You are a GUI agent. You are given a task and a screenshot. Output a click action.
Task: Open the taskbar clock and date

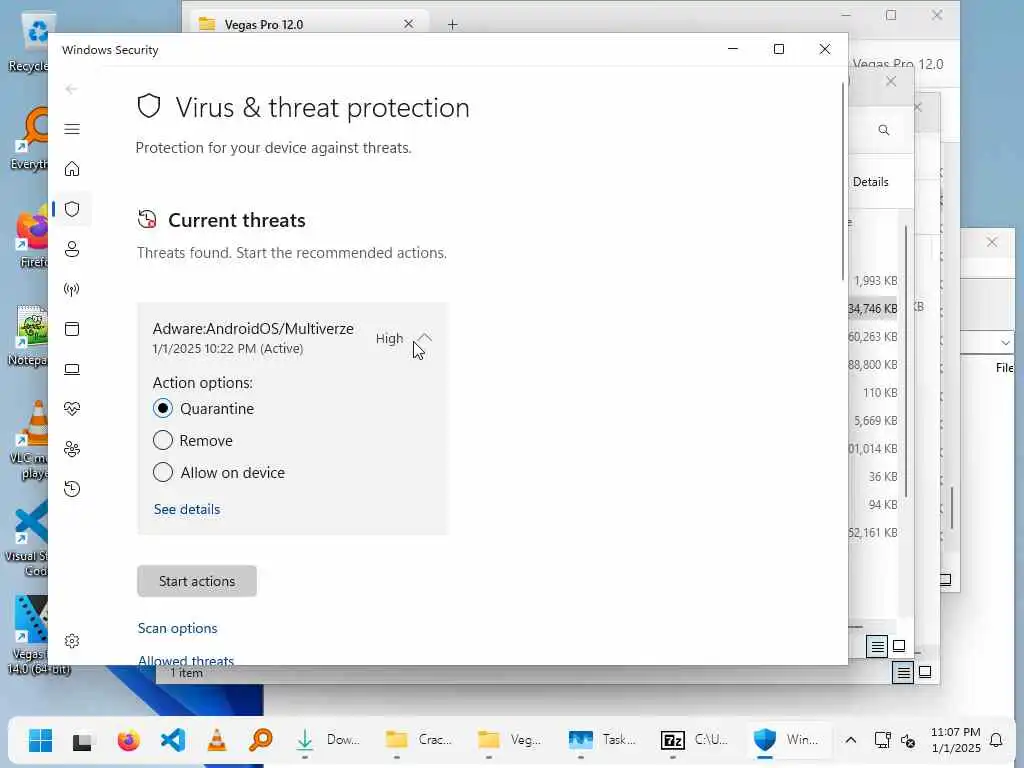tap(955, 741)
